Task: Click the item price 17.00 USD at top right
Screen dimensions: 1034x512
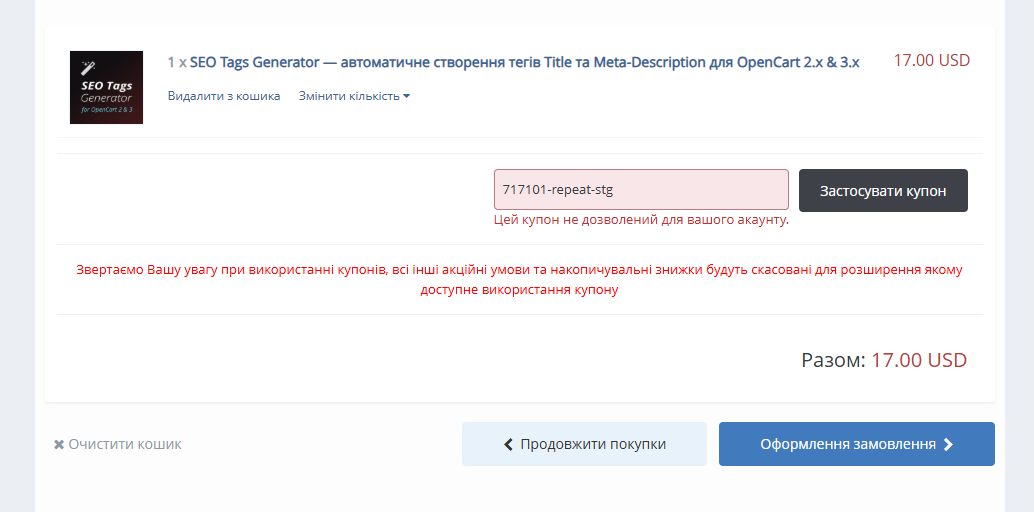Action: click(x=931, y=60)
